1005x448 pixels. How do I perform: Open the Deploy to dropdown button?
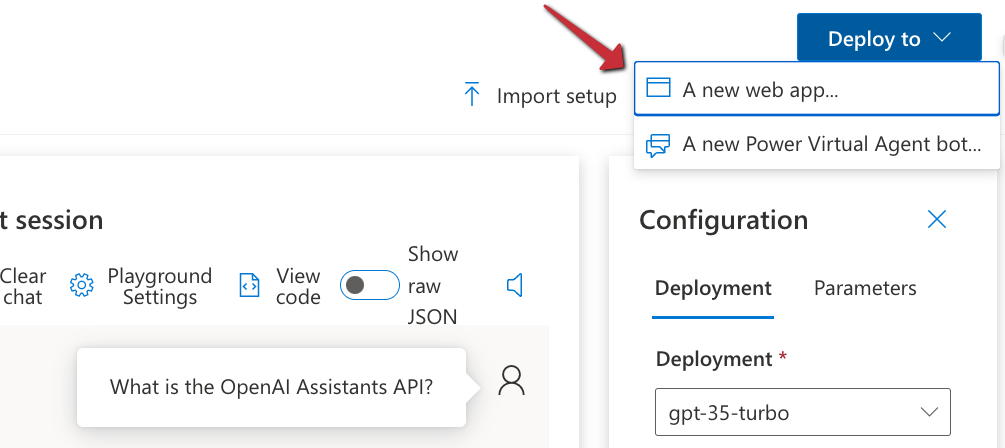(888, 39)
